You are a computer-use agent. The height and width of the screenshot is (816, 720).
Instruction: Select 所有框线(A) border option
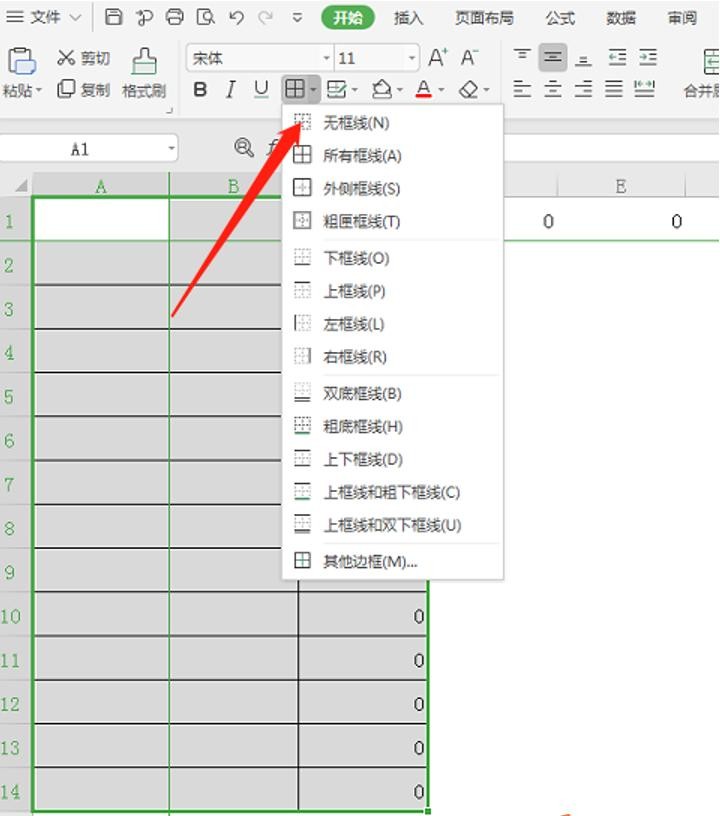[361, 156]
